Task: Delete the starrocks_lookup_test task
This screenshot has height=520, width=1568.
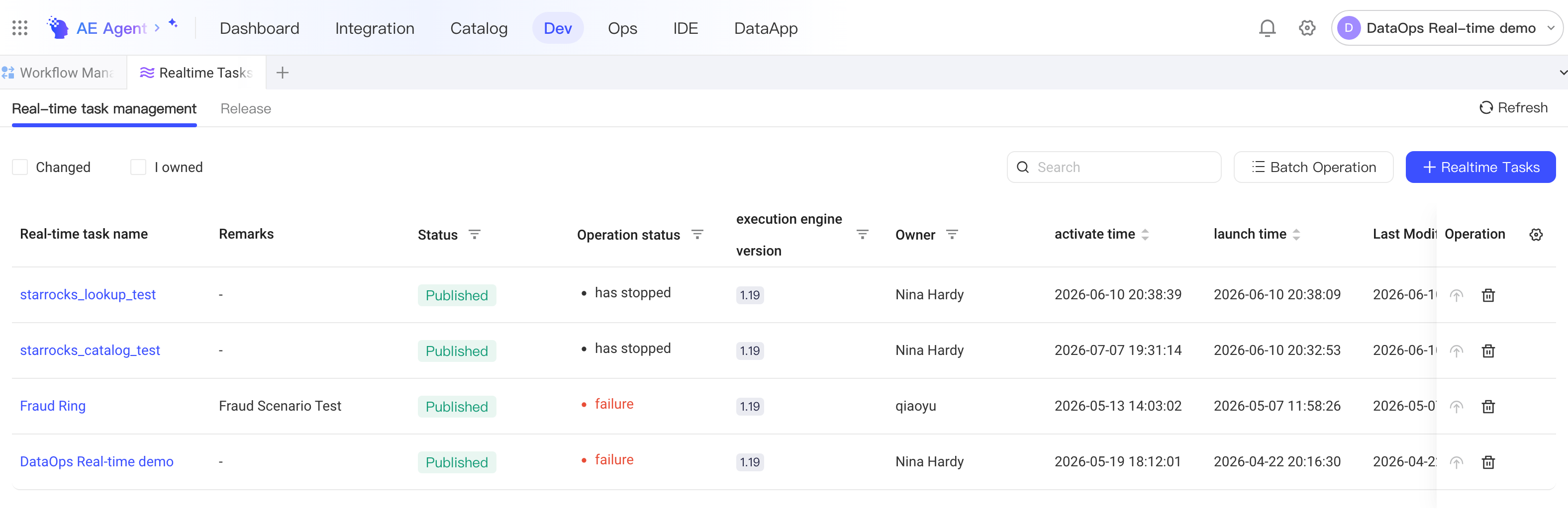Action: (x=1487, y=296)
